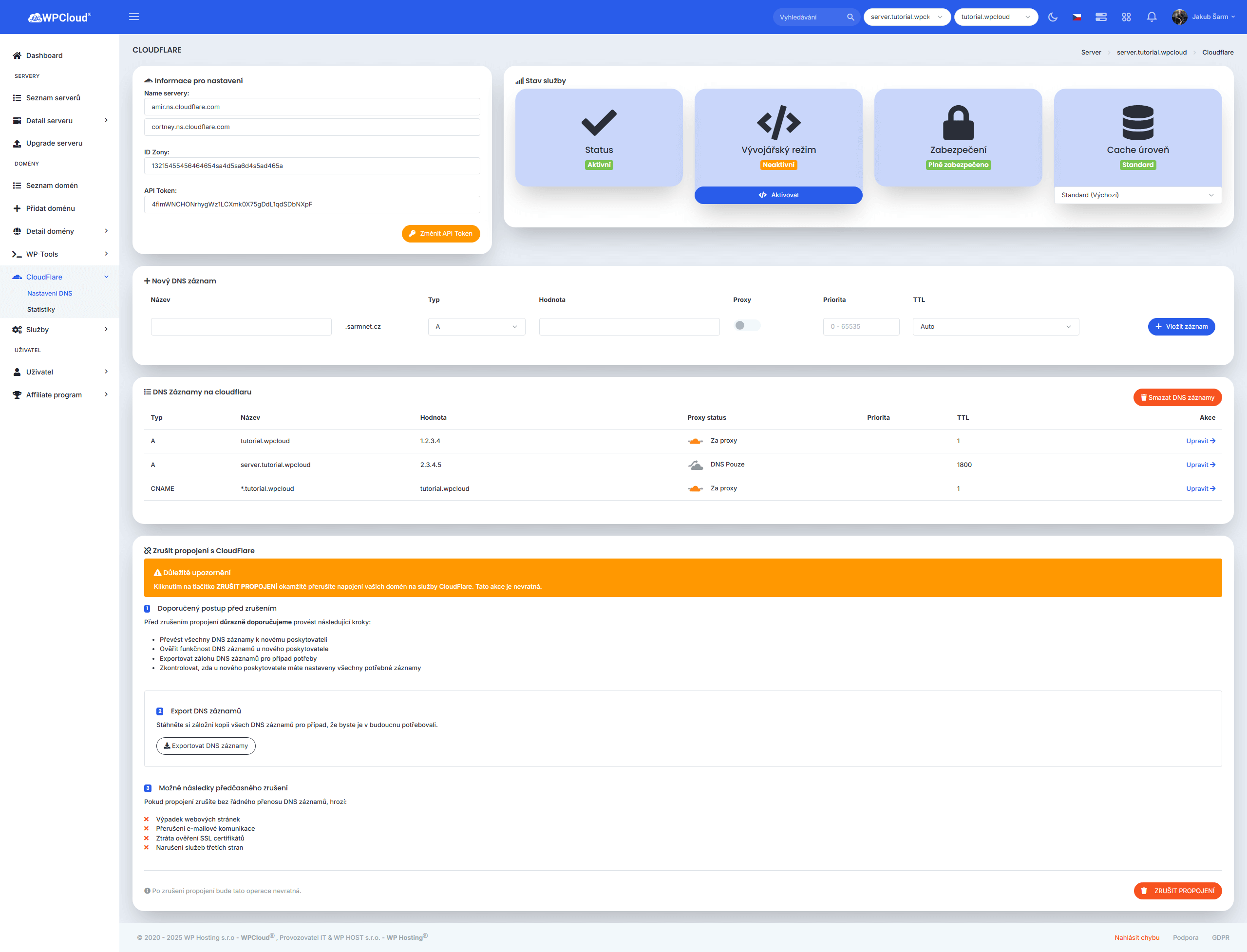Click Upravit for server.tutorial.wpcloud record
This screenshot has width=1247, height=952.
pyautogui.click(x=1200, y=465)
